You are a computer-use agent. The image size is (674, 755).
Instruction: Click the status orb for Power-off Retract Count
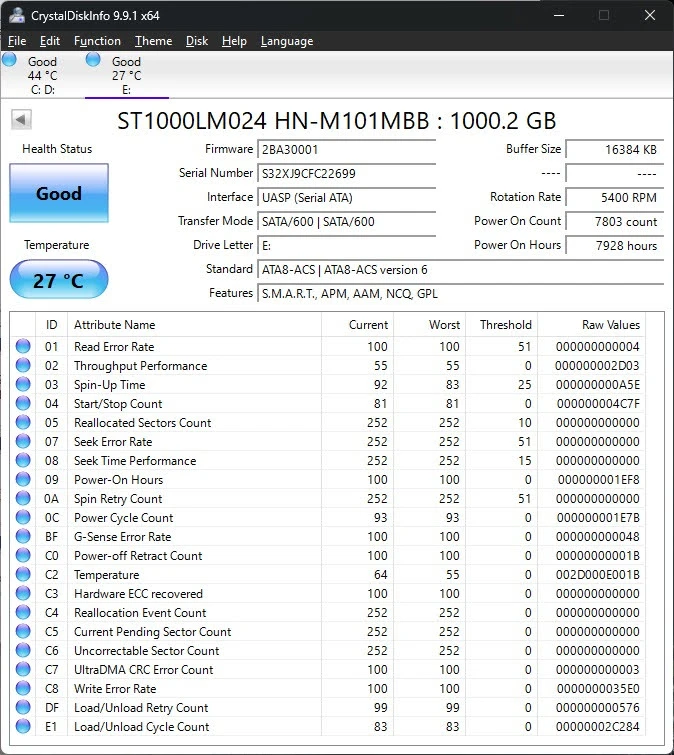23,555
